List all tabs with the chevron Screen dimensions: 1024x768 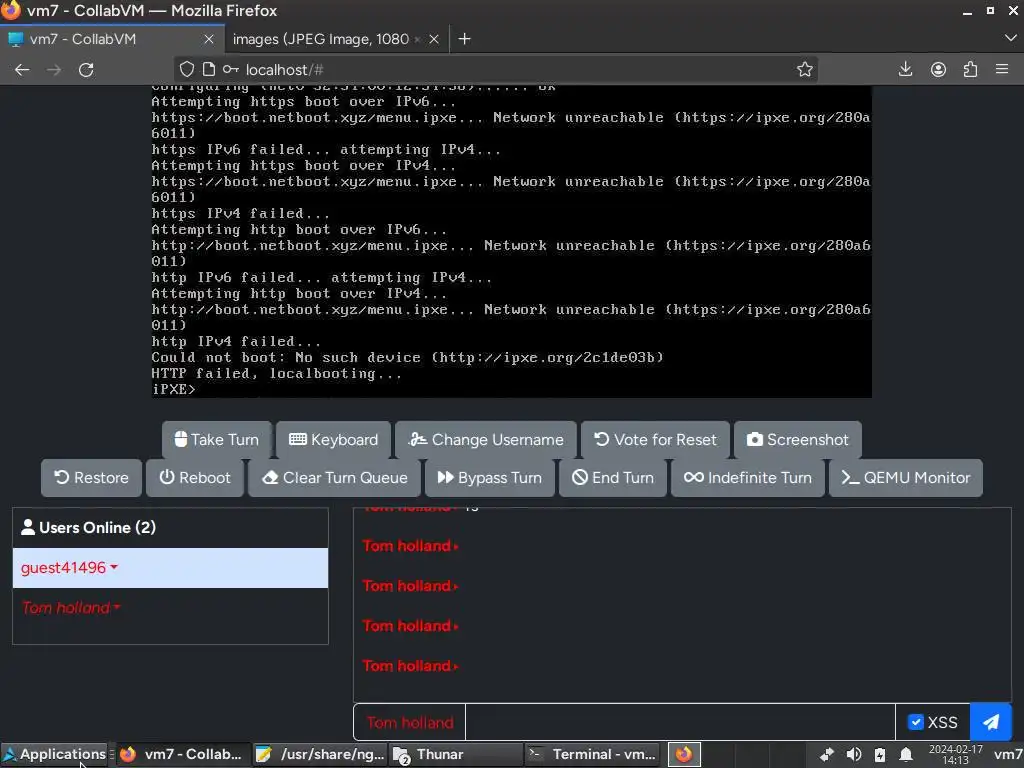1010,39
